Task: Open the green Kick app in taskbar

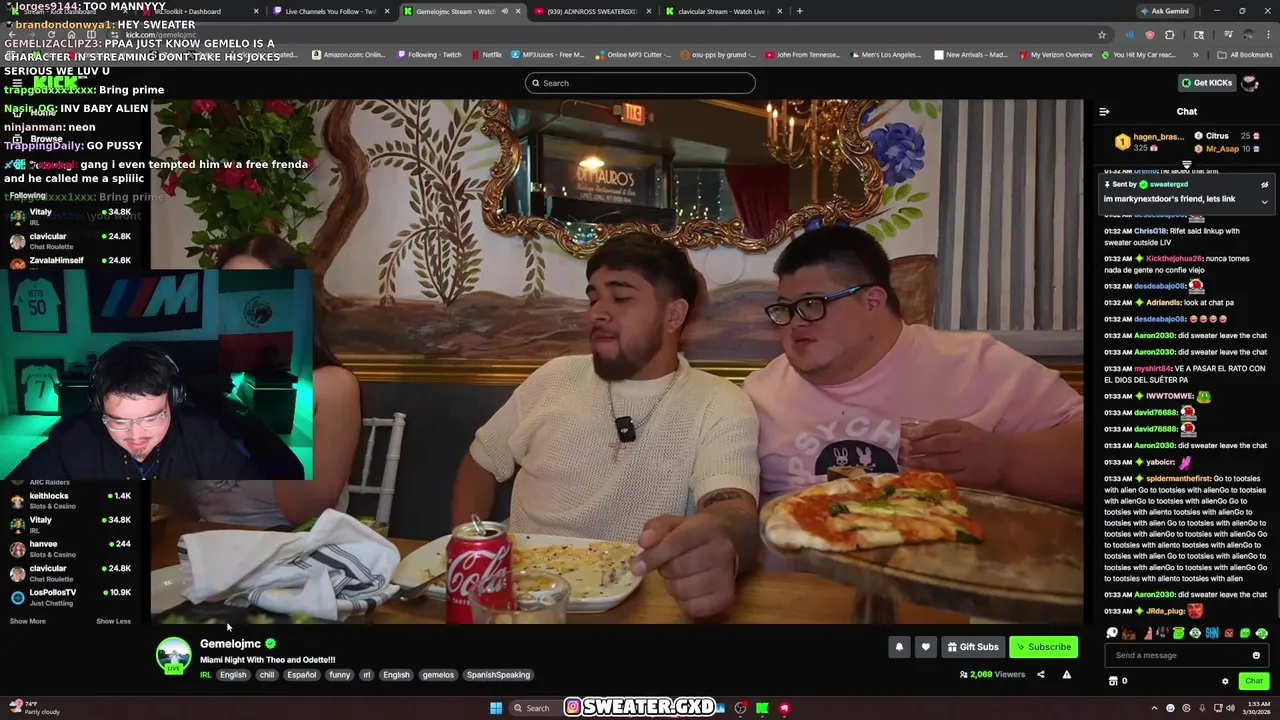Action: 762,708
